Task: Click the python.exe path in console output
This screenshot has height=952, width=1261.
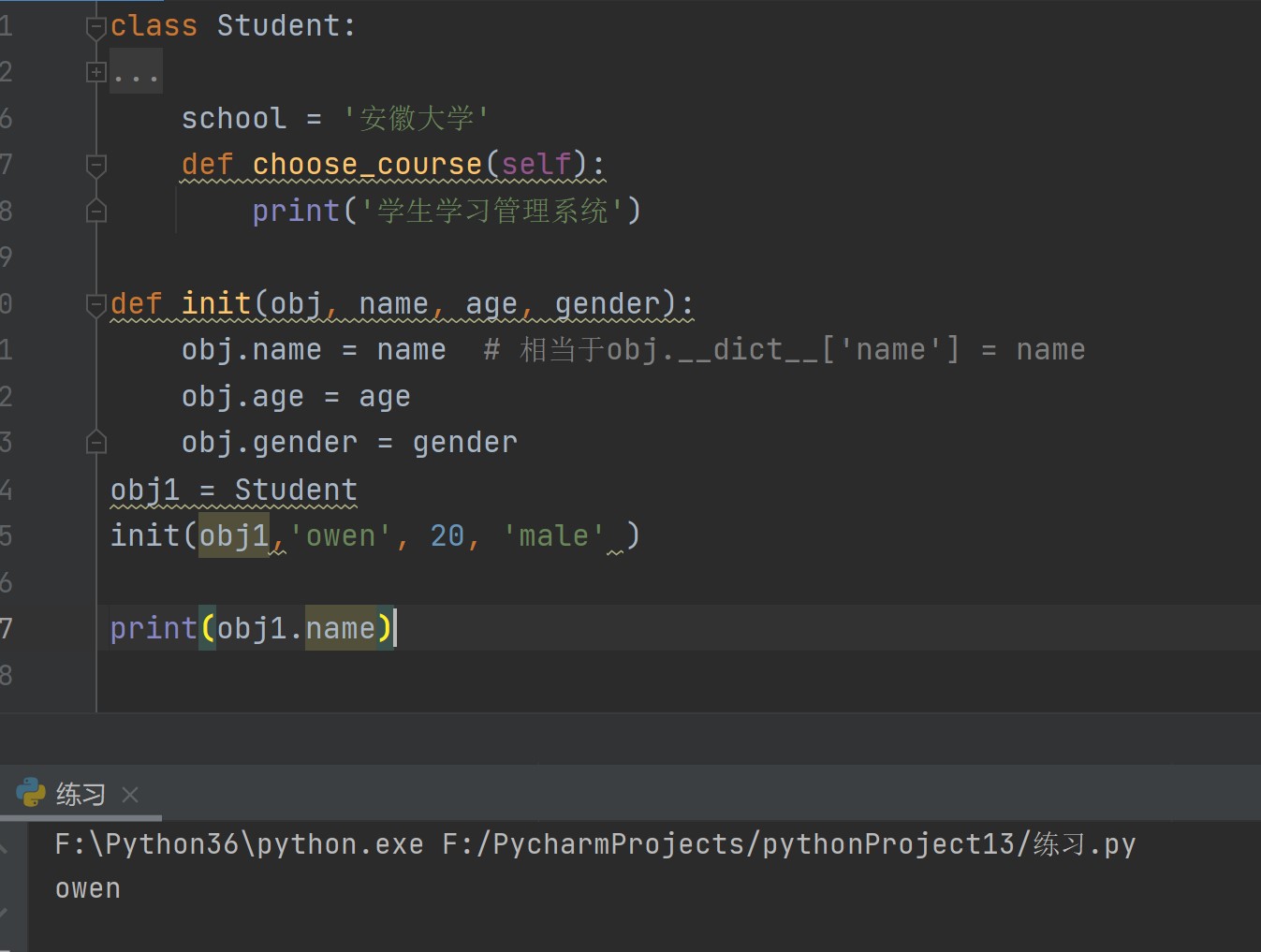Action: pyautogui.click(x=239, y=844)
